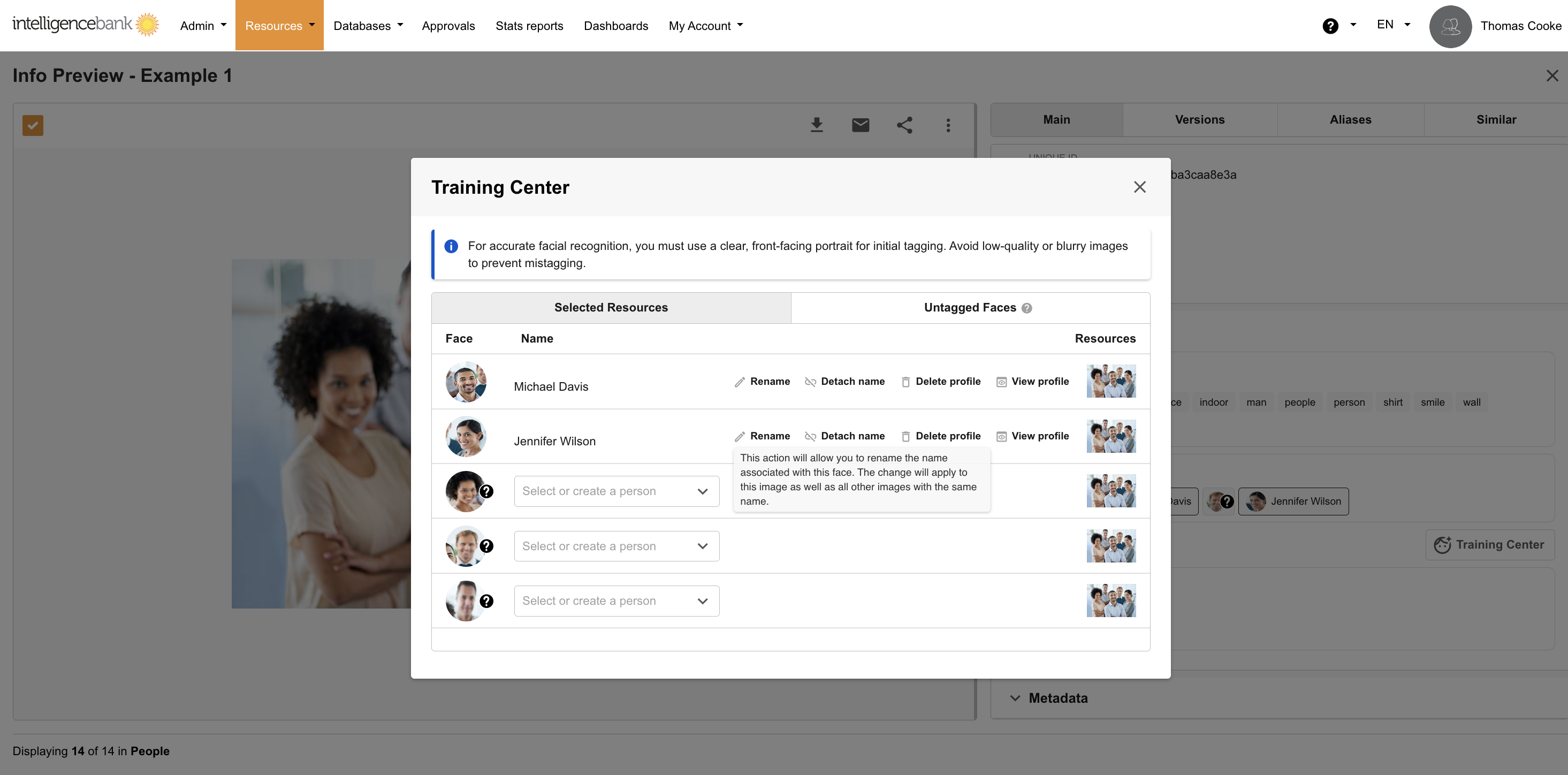Click the help question mark icon in header
1568x775 pixels.
pyautogui.click(x=1330, y=26)
